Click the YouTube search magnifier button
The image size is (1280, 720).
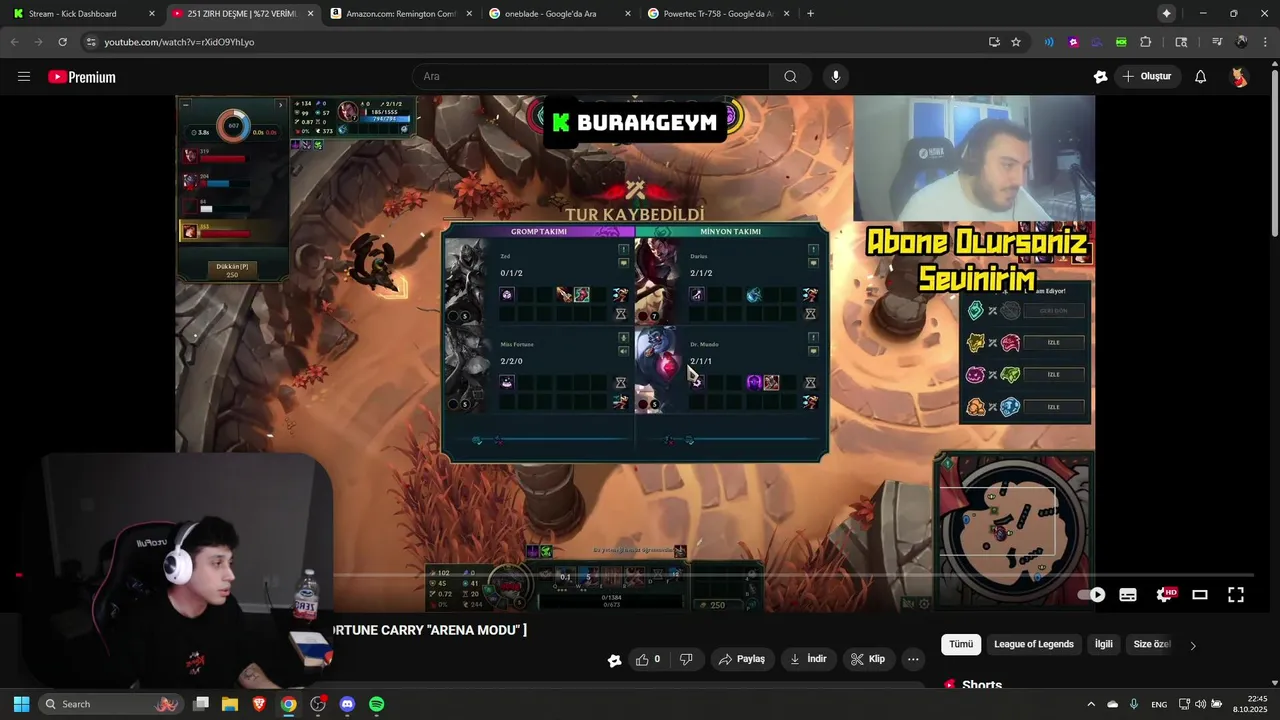click(x=790, y=77)
